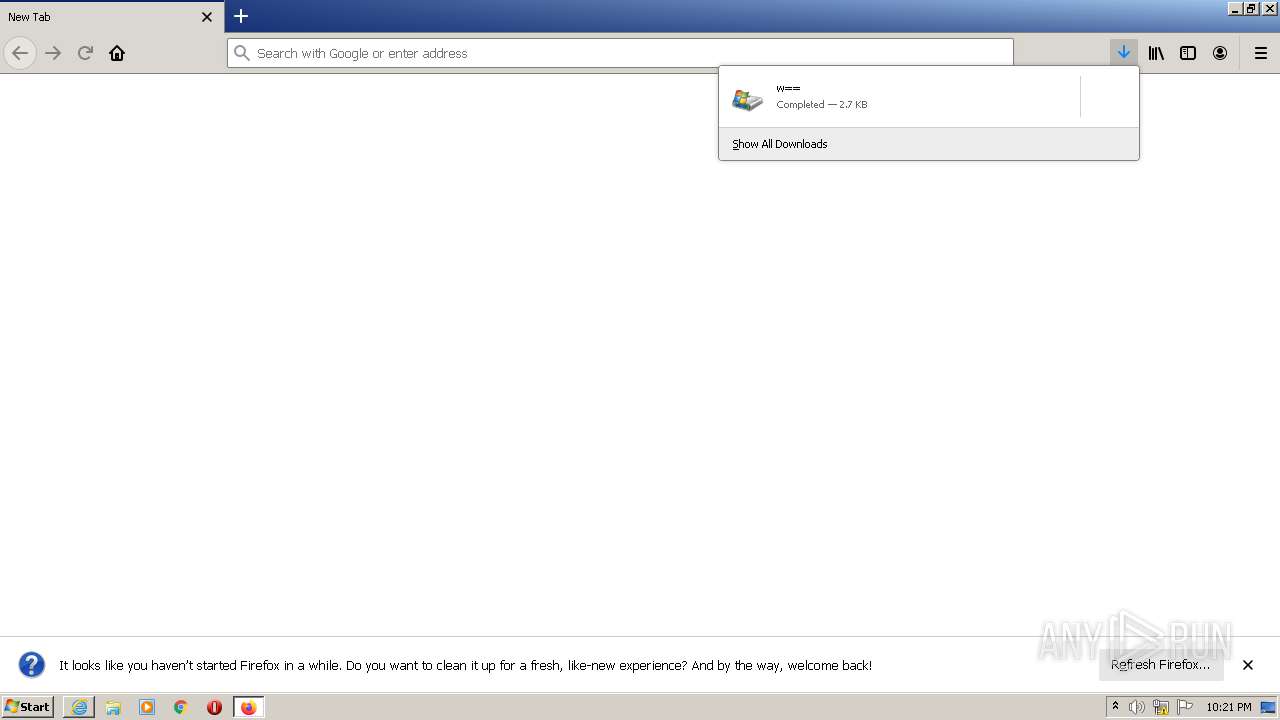Open Action Center flag icon

coord(1185,707)
